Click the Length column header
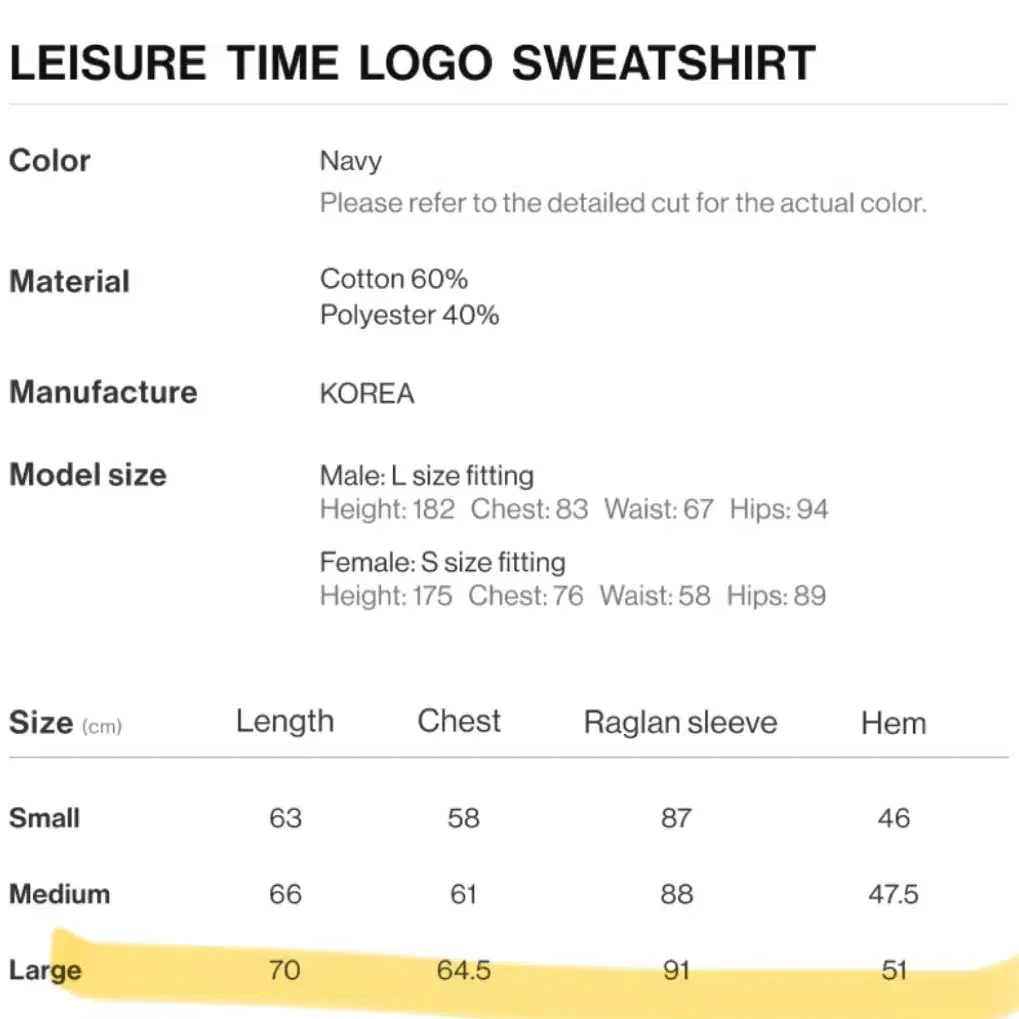Viewport: 1019px width, 1019px height. click(x=285, y=721)
